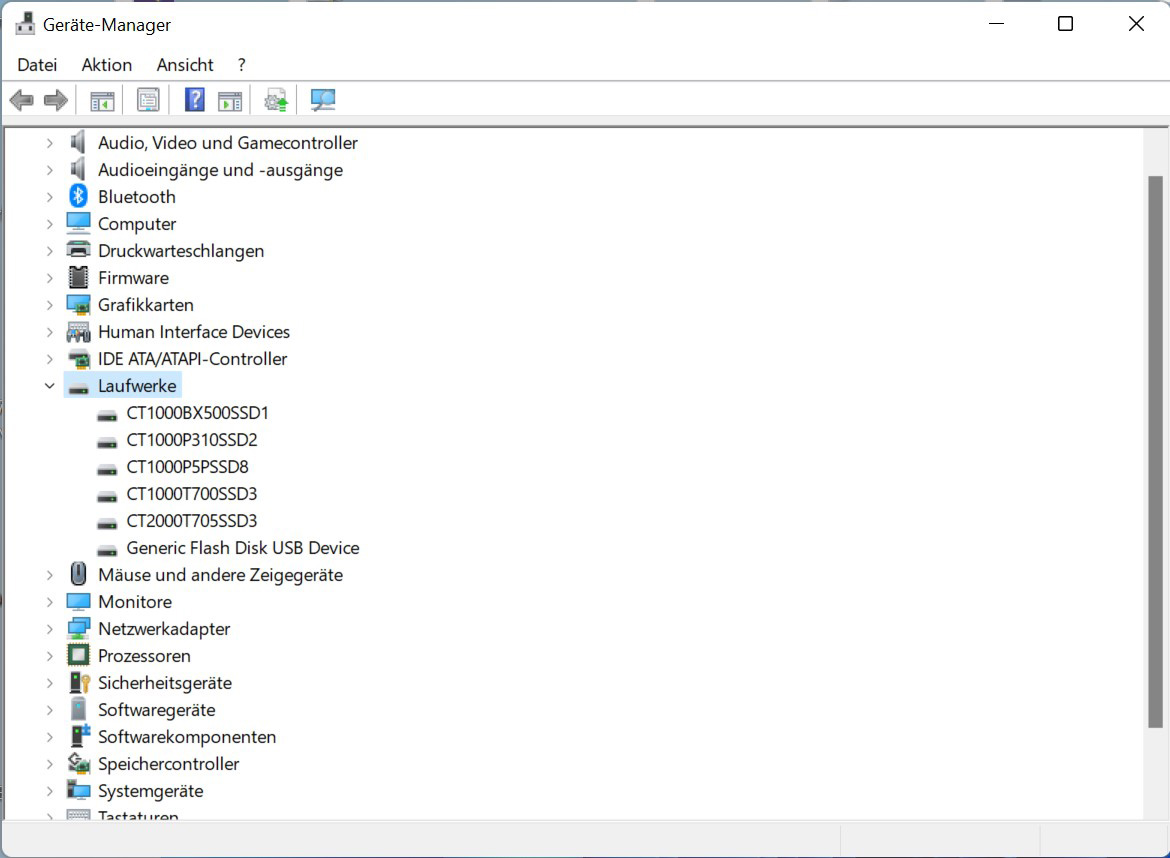Viewport: 1170px width, 858px height.
Task: Expand the Systemgeräte node via its chevron
Action: (49, 791)
